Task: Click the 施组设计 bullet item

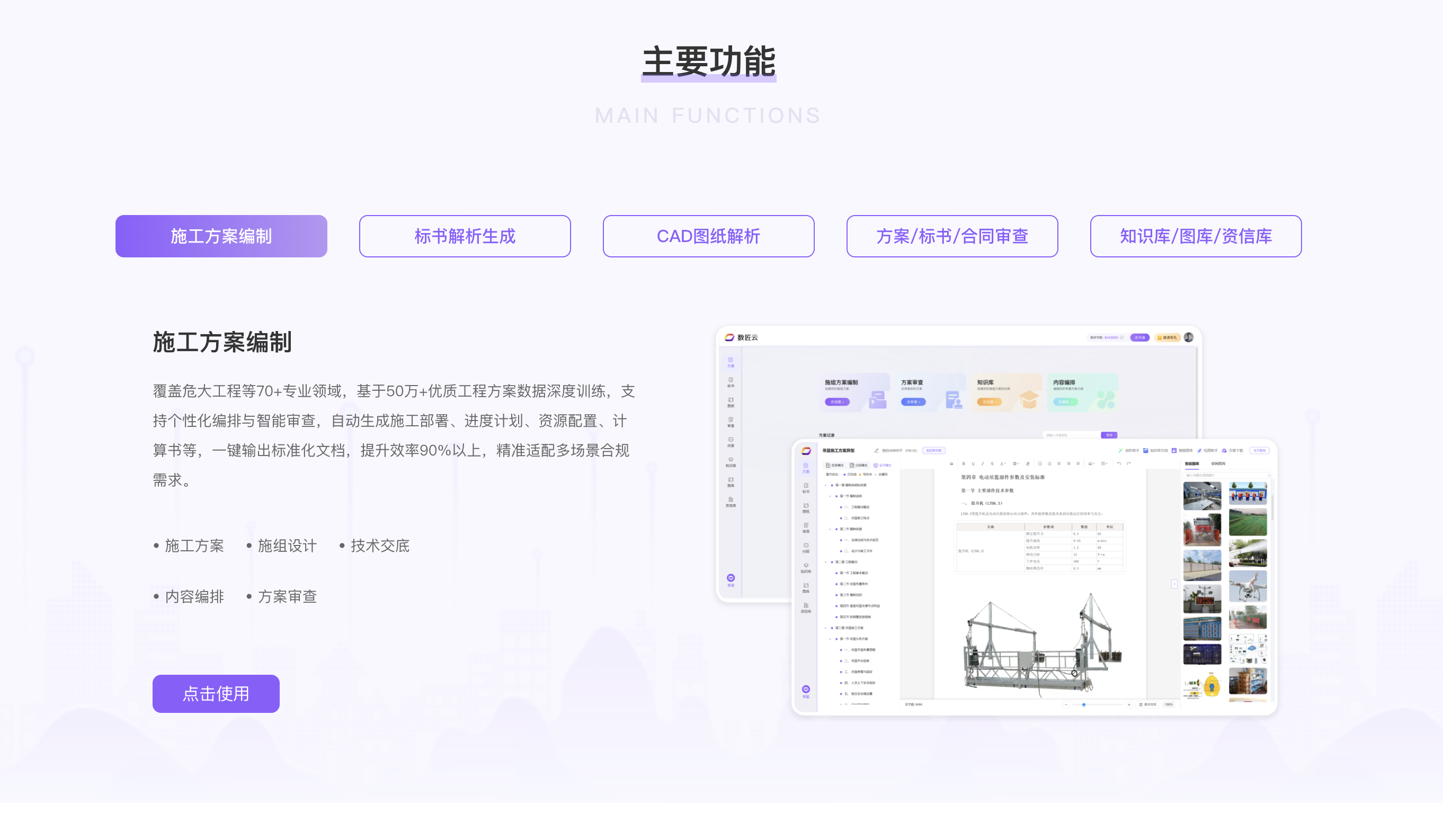Action: pos(282,546)
